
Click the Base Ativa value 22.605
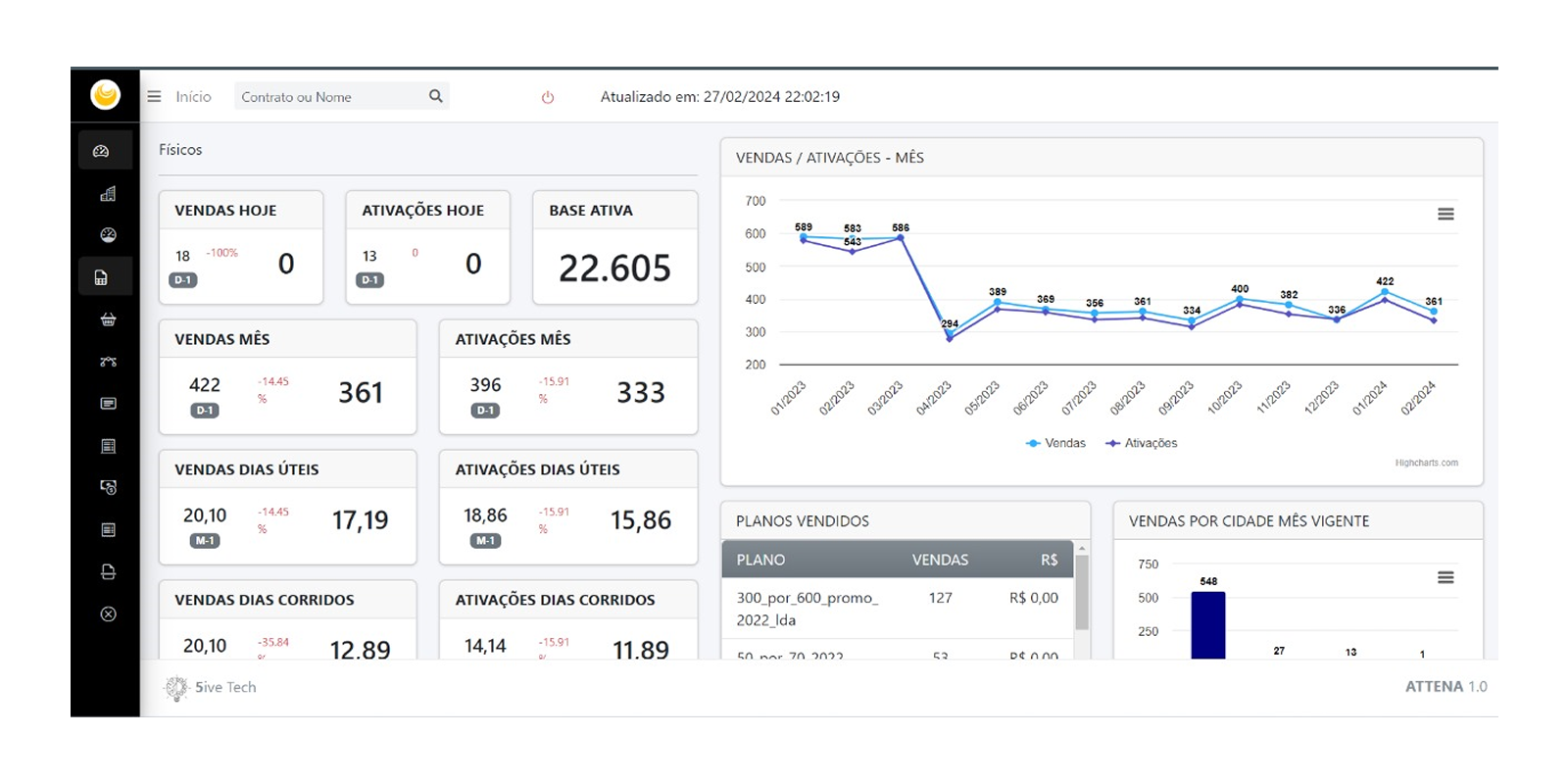[x=614, y=268]
